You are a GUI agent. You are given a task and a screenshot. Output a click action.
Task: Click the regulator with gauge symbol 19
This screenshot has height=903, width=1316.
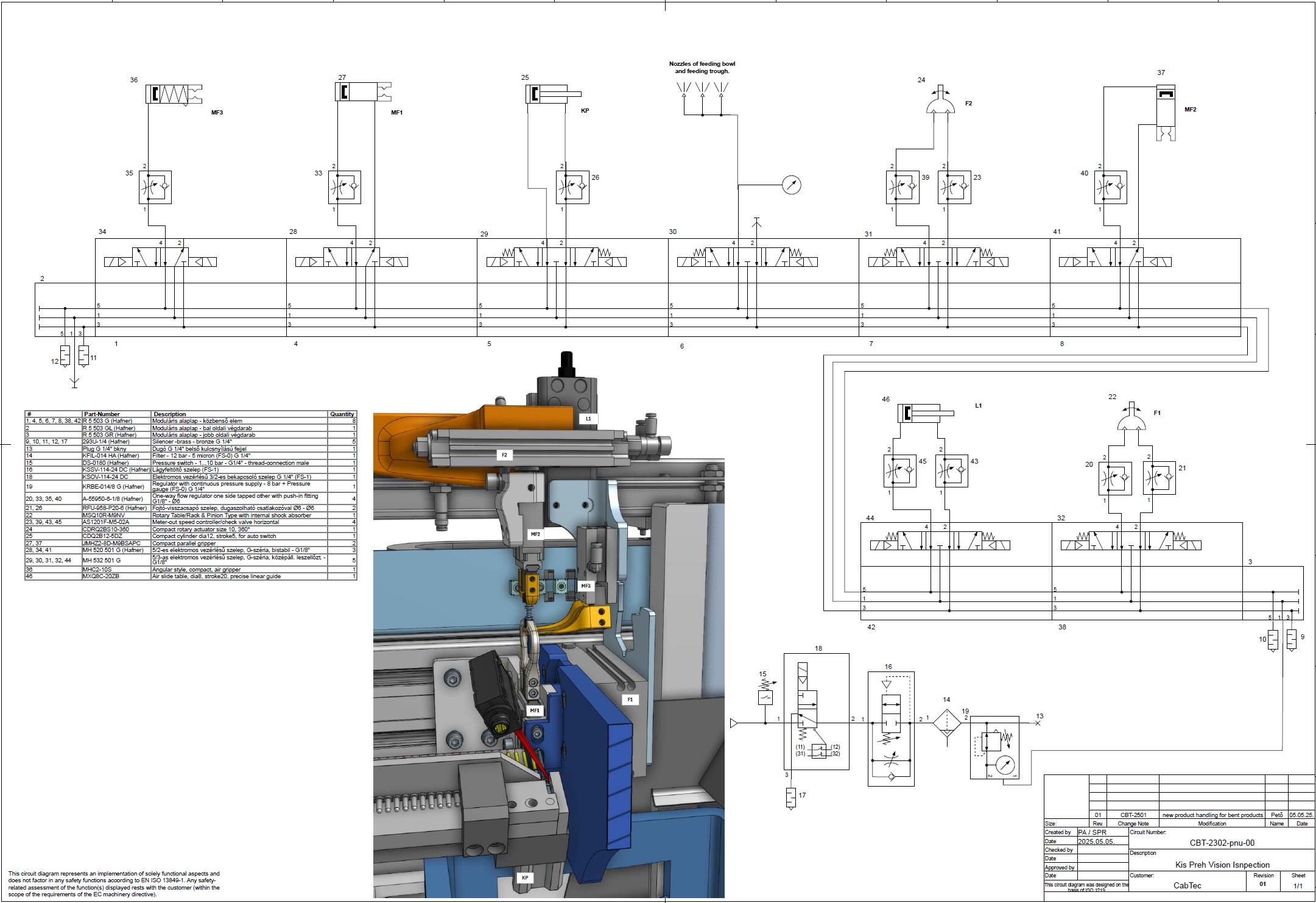tap(994, 748)
